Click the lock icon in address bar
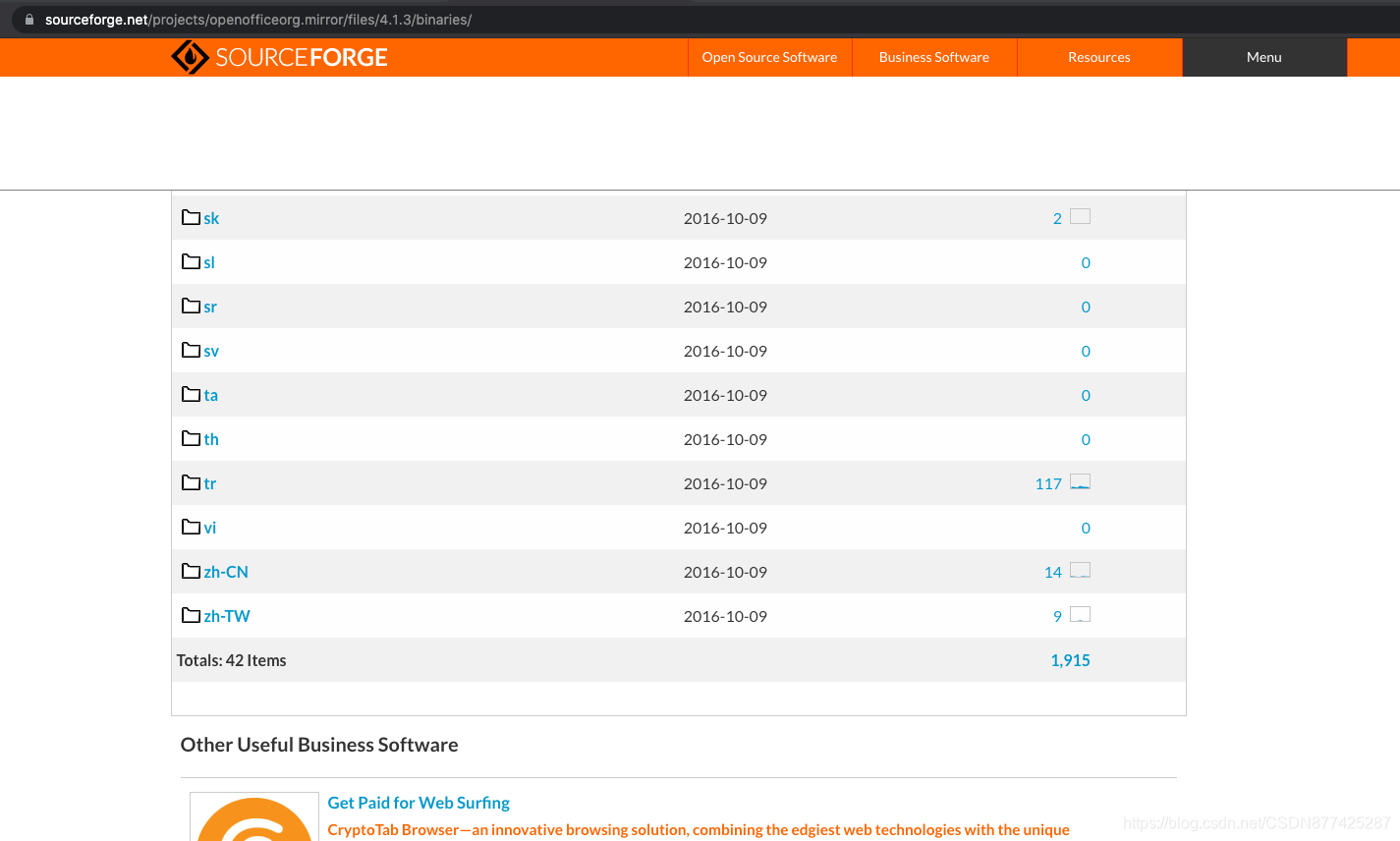The height and width of the screenshot is (841, 1400). tap(29, 20)
